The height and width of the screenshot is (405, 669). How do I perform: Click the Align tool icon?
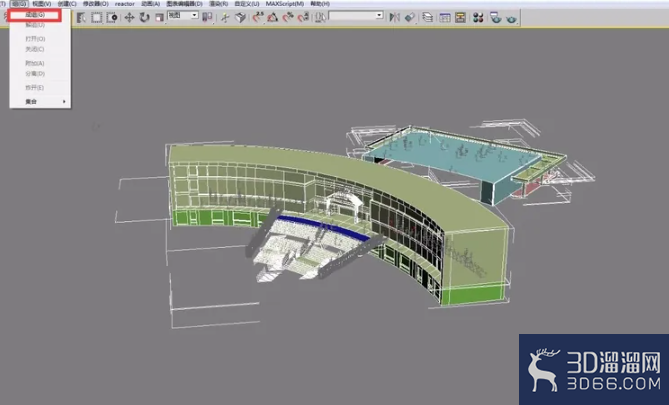coord(410,17)
